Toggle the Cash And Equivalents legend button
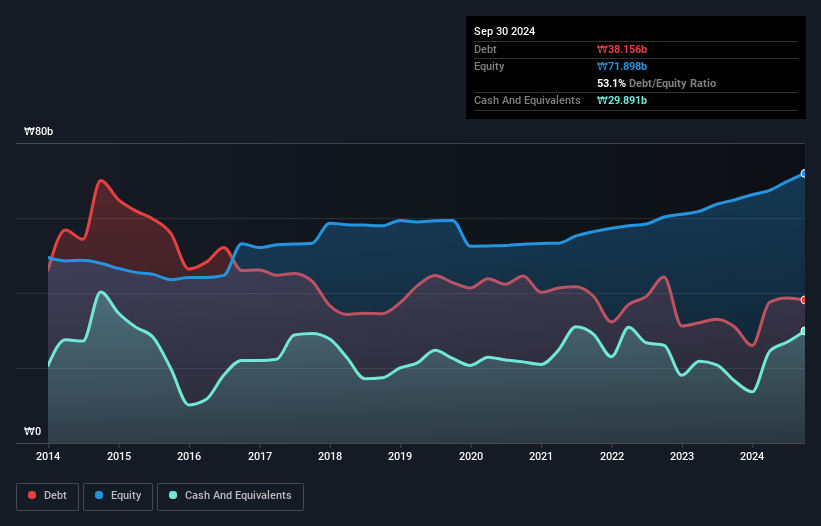The image size is (821, 526). [230, 496]
